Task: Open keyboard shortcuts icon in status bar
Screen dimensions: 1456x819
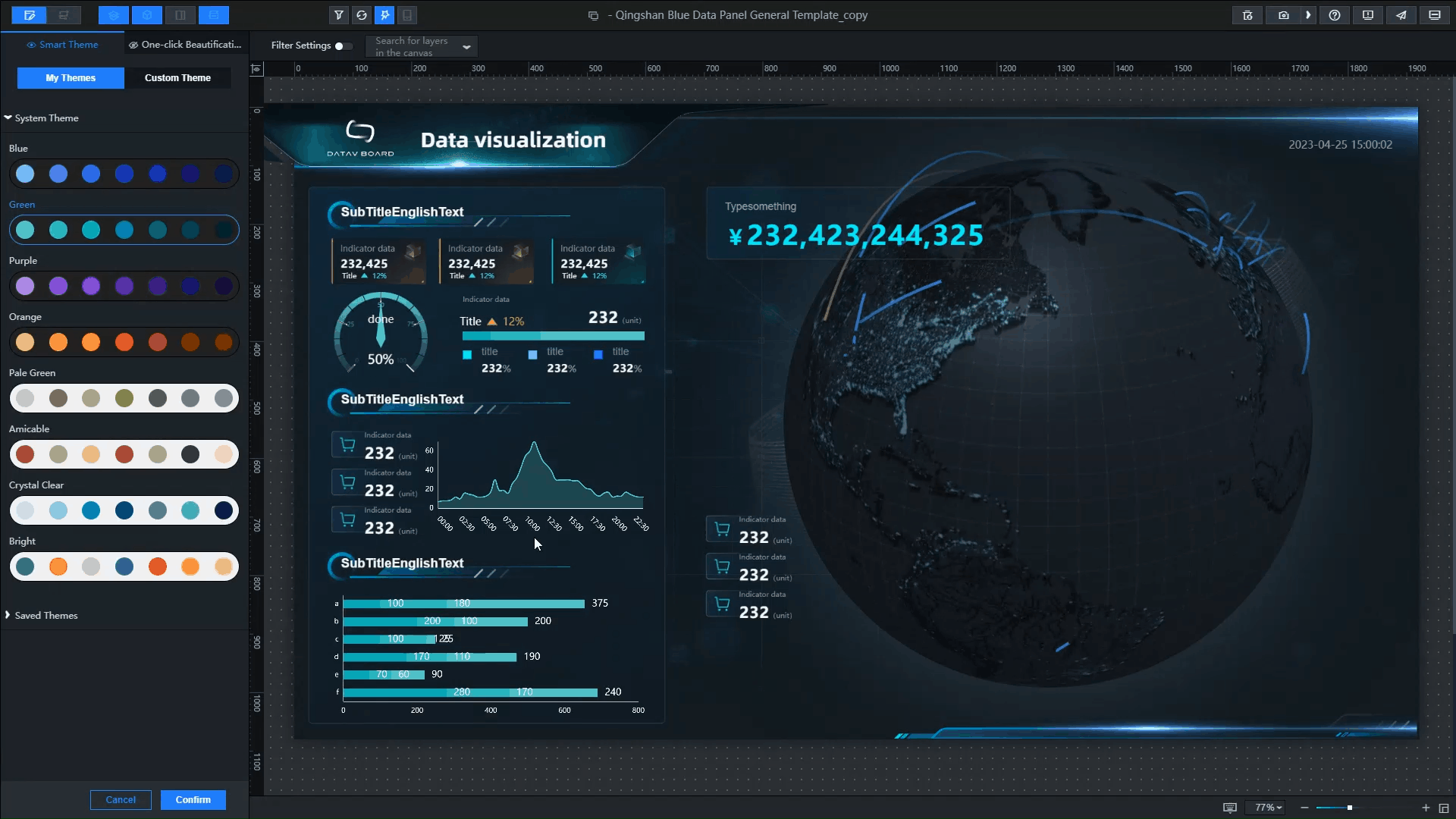Action: tap(1230, 808)
